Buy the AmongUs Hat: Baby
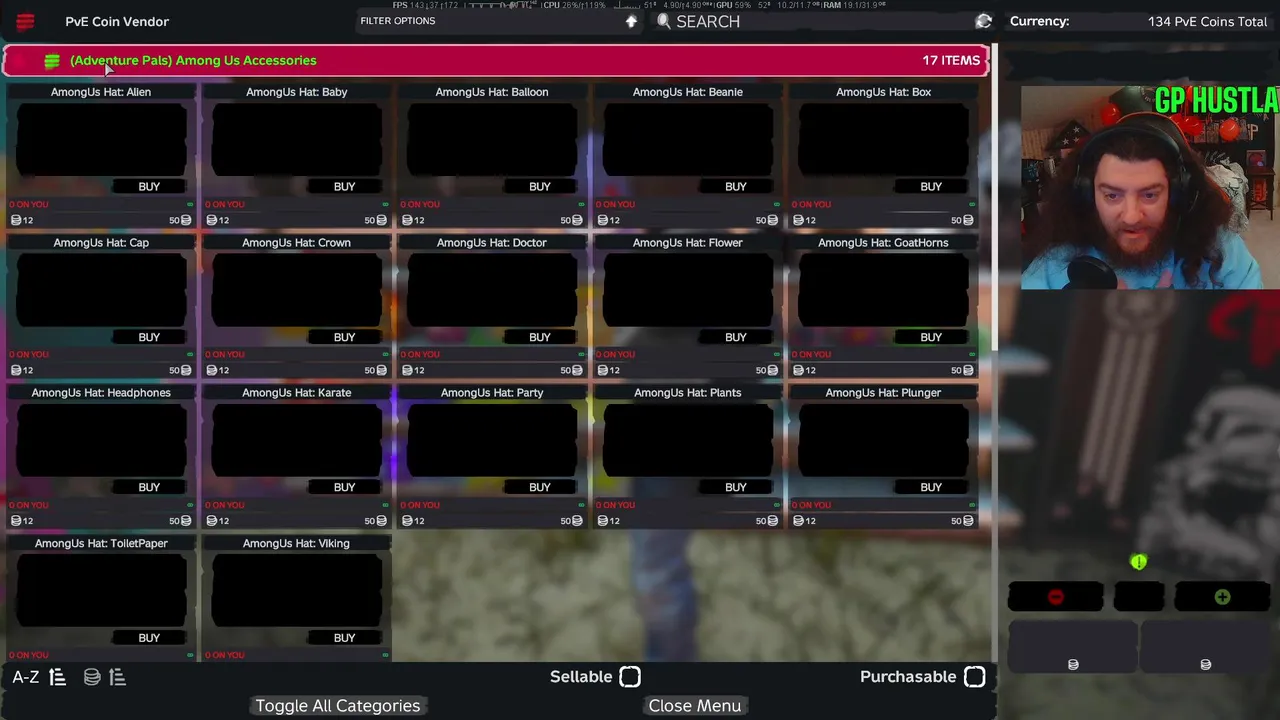 coord(344,187)
